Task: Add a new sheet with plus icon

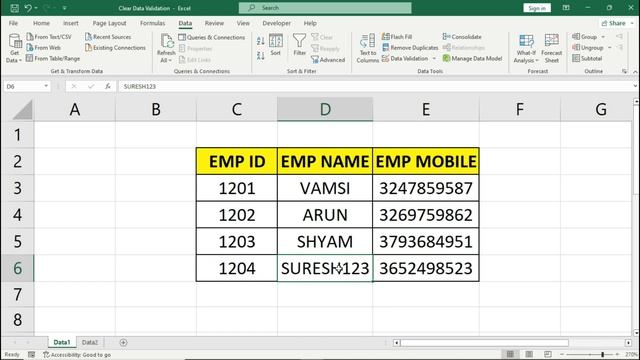Action: 123,342
